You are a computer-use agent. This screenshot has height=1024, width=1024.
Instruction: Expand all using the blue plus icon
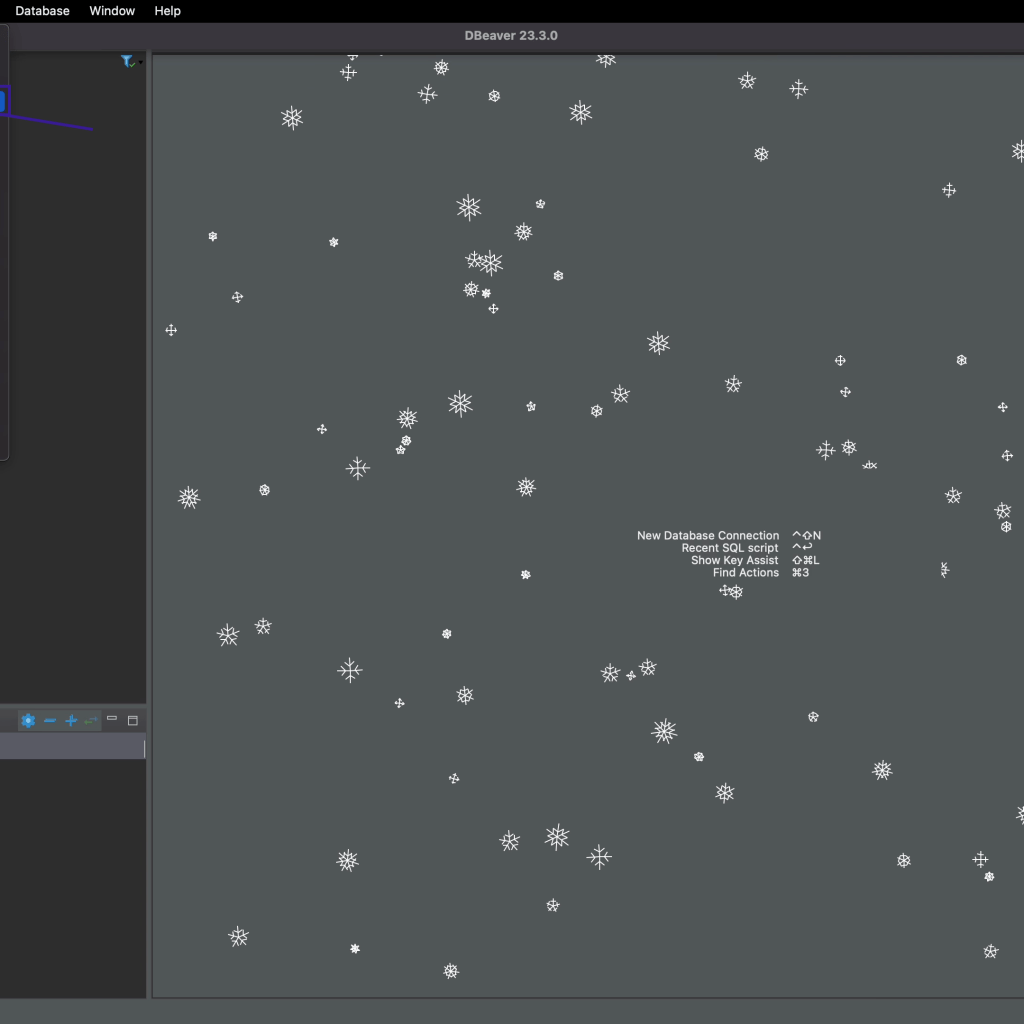point(71,720)
